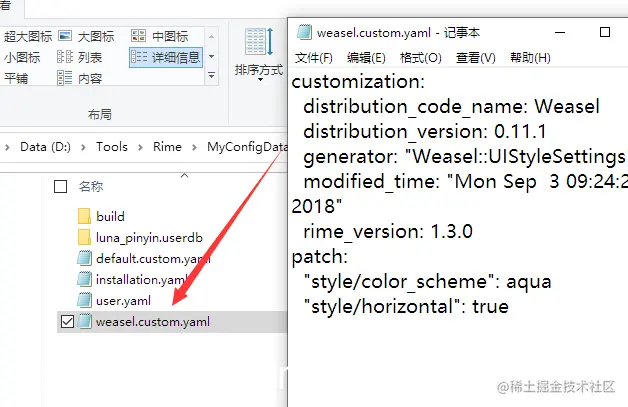Switch to Medium icons view

pyautogui.click(x=160, y=36)
